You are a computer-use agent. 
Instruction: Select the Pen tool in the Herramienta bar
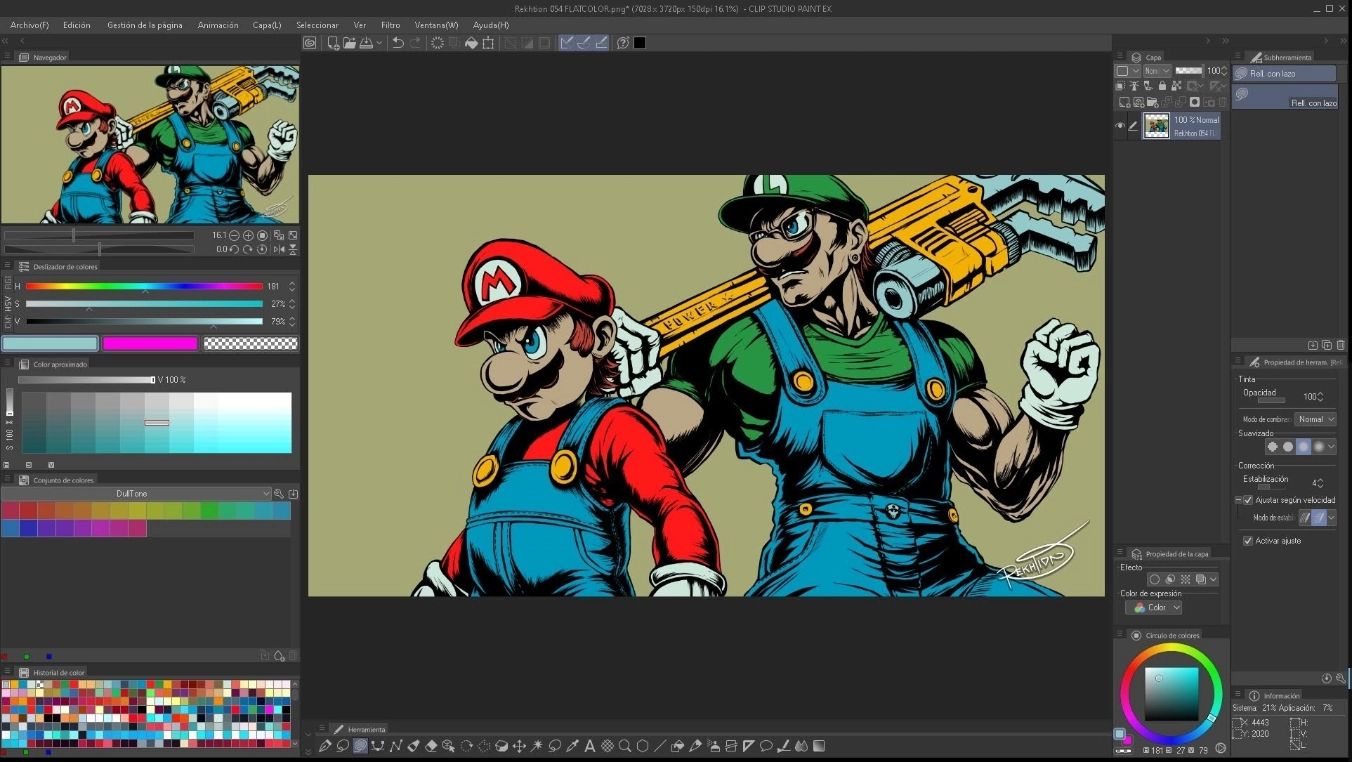click(325, 746)
